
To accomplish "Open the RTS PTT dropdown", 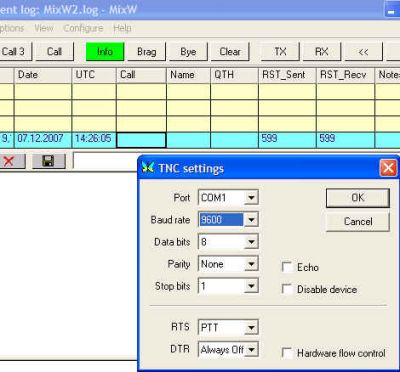I will [251, 327].
